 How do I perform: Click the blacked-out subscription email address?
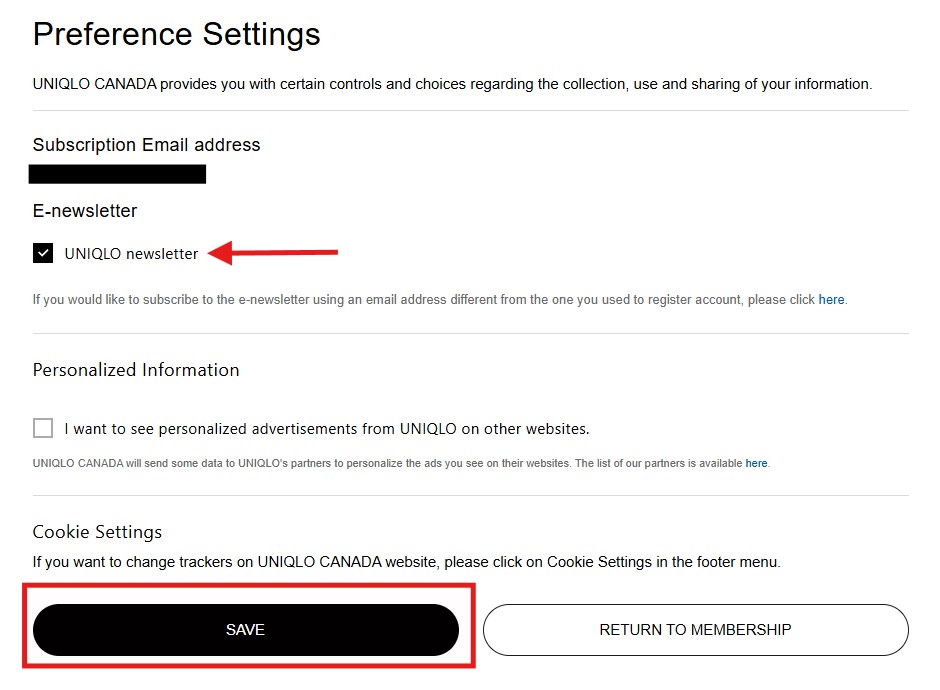pos(117,175)
